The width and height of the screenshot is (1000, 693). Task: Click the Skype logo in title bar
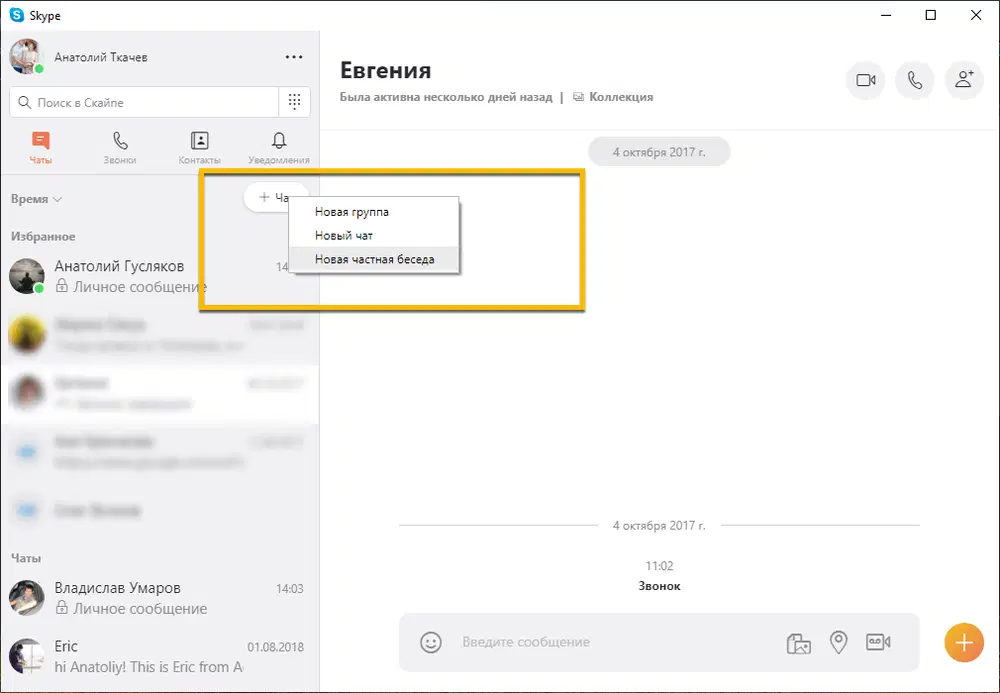pos(17,15)
